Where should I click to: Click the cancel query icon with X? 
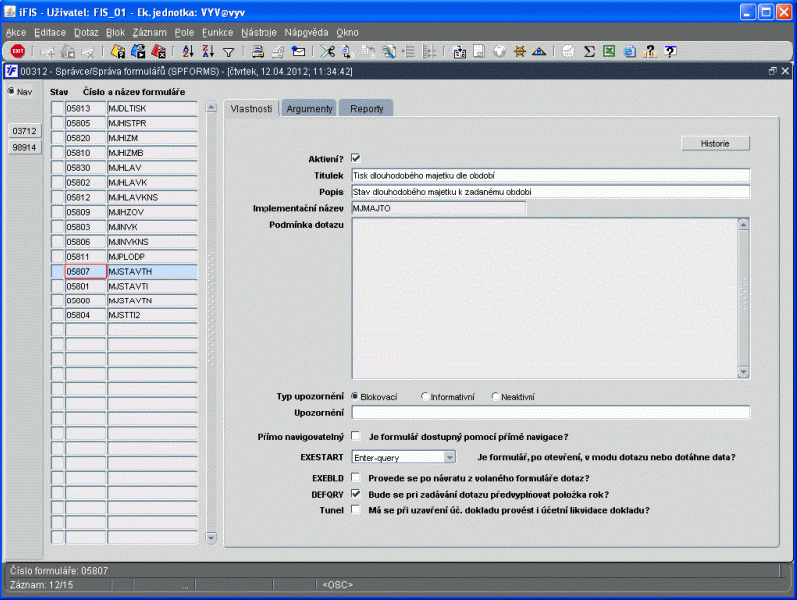pos(159,51)
